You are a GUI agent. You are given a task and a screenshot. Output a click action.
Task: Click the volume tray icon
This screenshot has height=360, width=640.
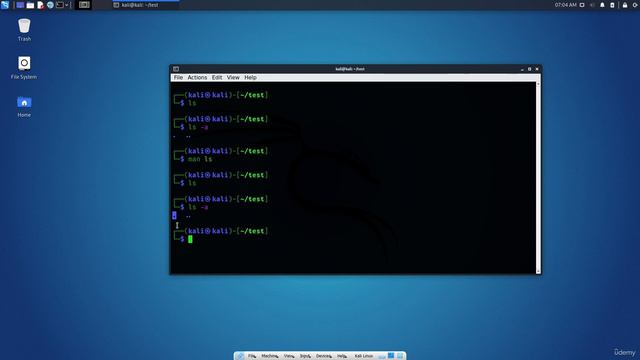click(x=592, y=5)
